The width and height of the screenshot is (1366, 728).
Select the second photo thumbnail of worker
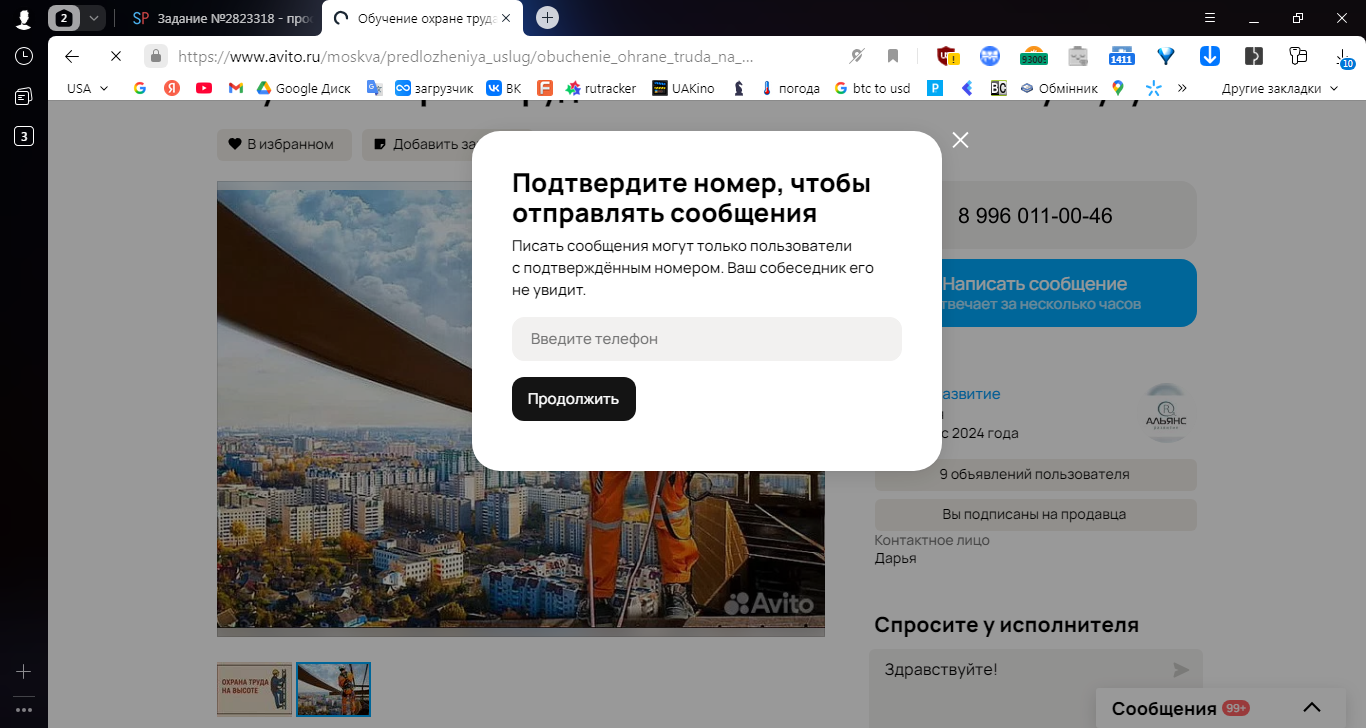[x=334, y=689]
